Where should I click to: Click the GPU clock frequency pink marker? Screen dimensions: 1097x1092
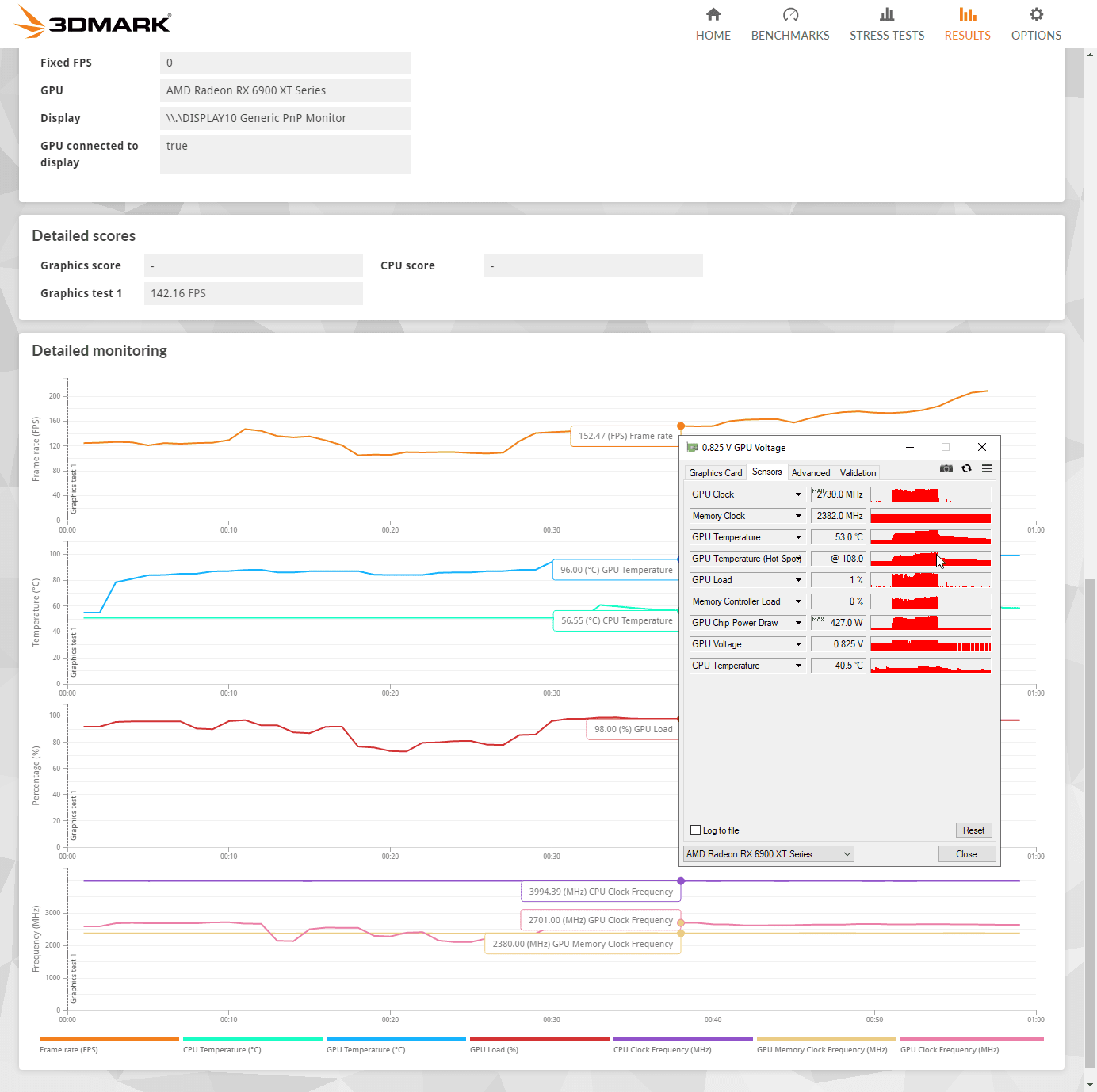click(681, 923)
